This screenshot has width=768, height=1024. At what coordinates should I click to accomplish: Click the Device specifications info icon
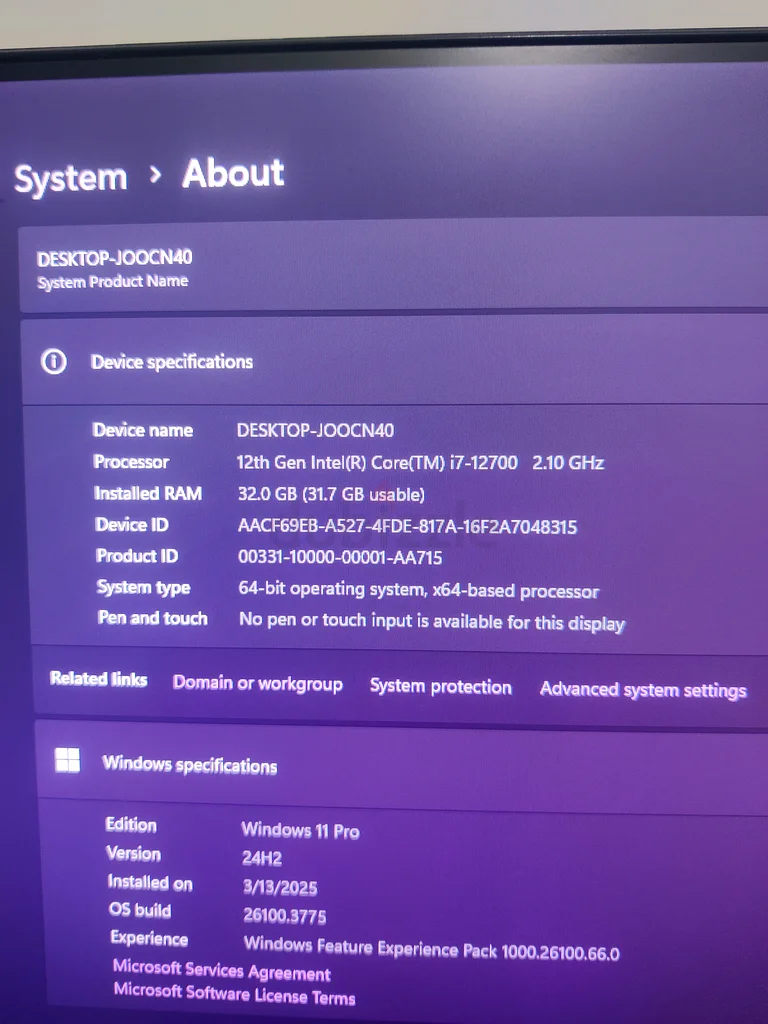click(x=54, y=361)
